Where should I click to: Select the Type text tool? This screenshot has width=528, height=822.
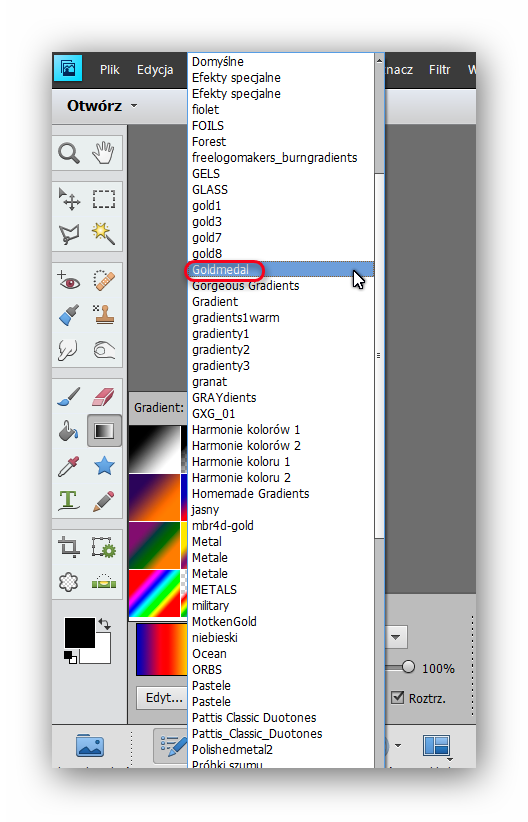point(69,500)
